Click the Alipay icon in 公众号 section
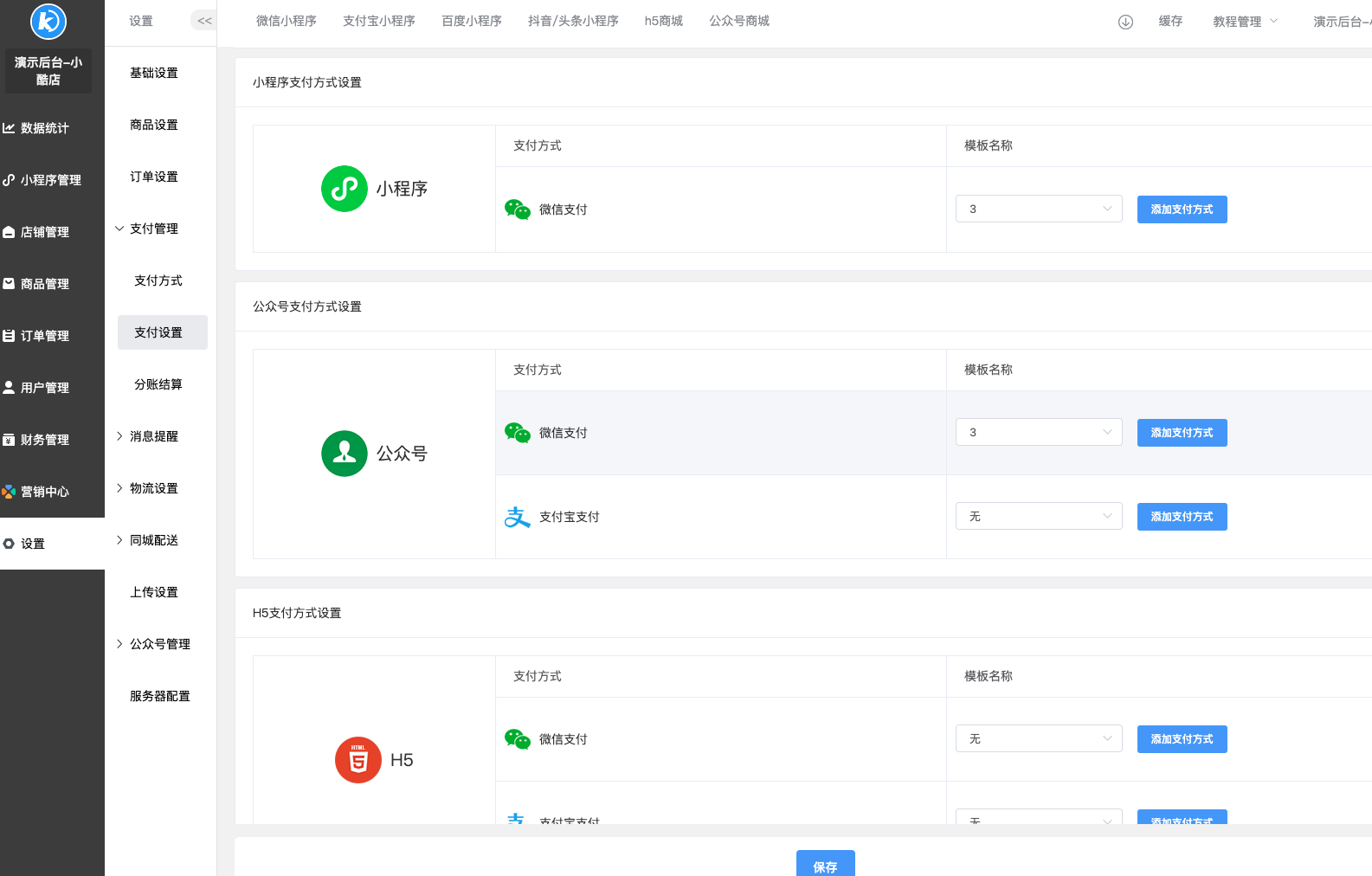The height and width of the screenshot is (876, 1372). click(x=517, y=517)
